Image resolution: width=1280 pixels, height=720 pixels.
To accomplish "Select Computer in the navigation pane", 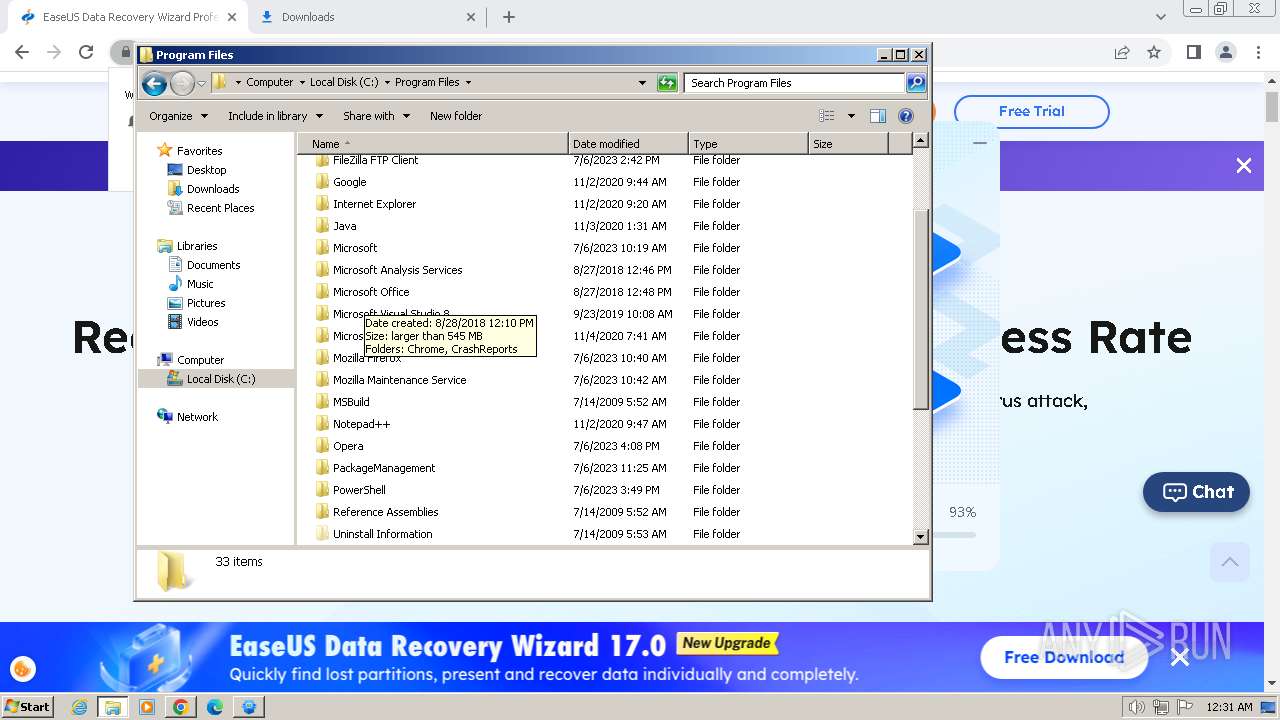I will [x=200, y=360].
